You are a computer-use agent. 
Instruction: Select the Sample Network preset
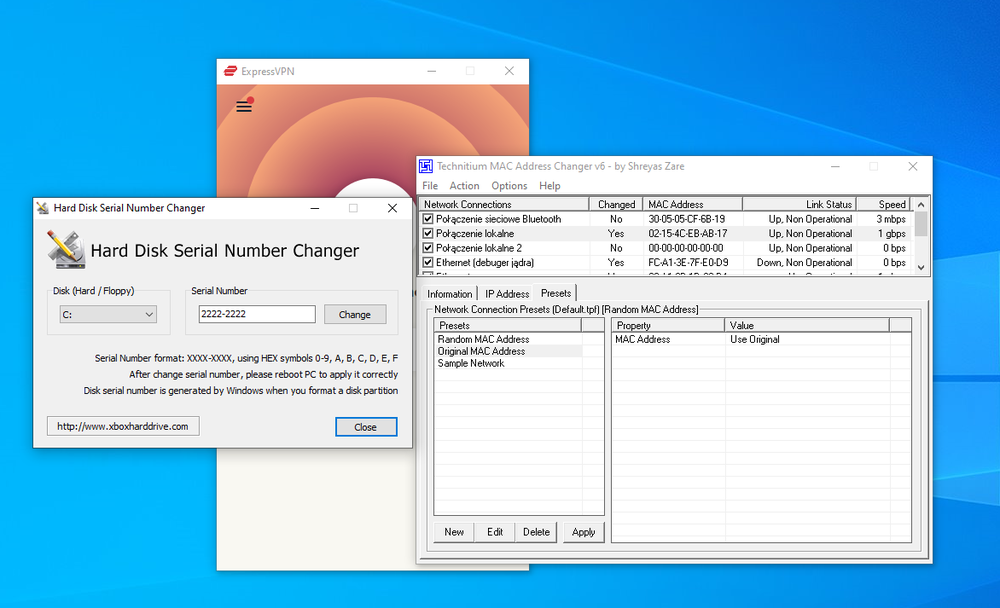[471, 363]
